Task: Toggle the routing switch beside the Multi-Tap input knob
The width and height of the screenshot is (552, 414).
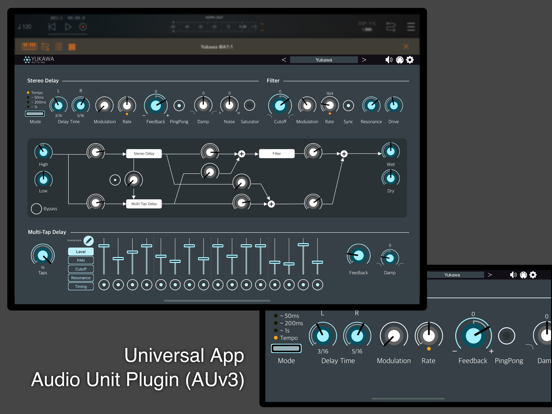Action: coord(115,180)
